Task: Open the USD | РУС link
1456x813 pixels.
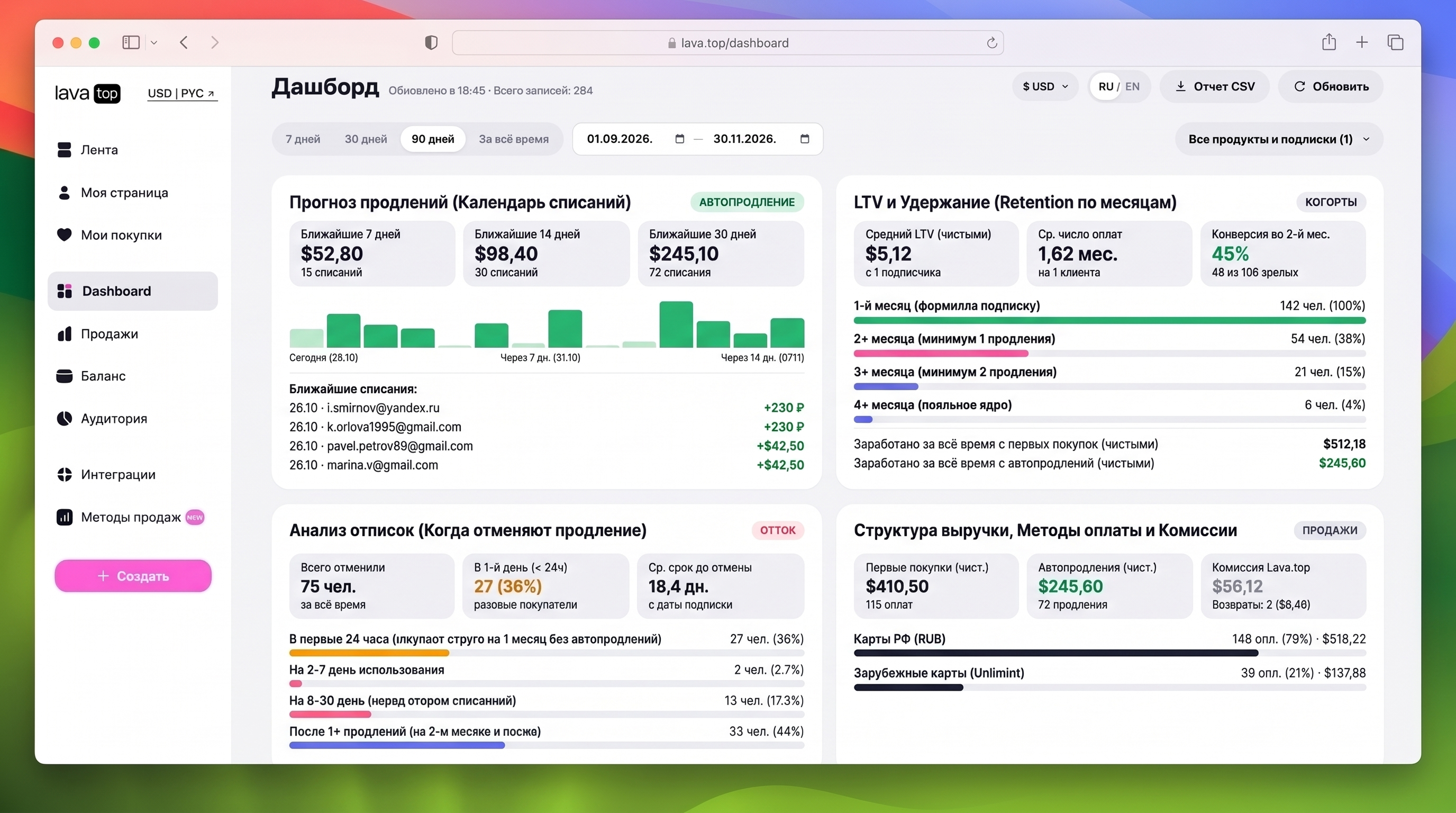Action: [182, 93]
